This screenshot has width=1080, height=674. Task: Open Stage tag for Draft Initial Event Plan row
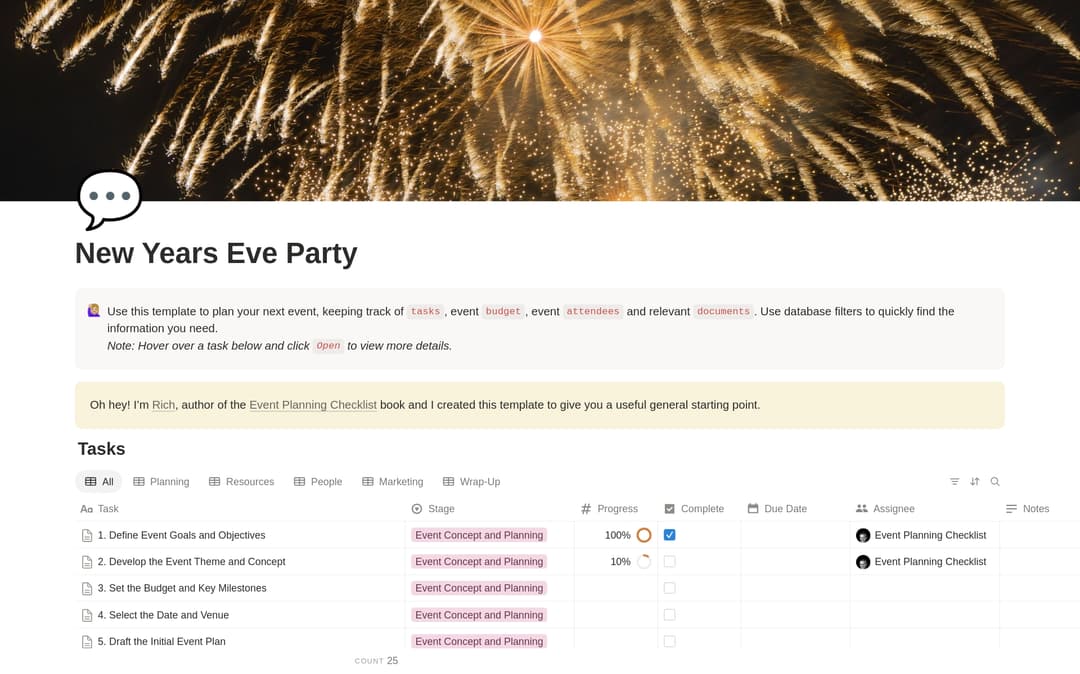coord(479,642)
